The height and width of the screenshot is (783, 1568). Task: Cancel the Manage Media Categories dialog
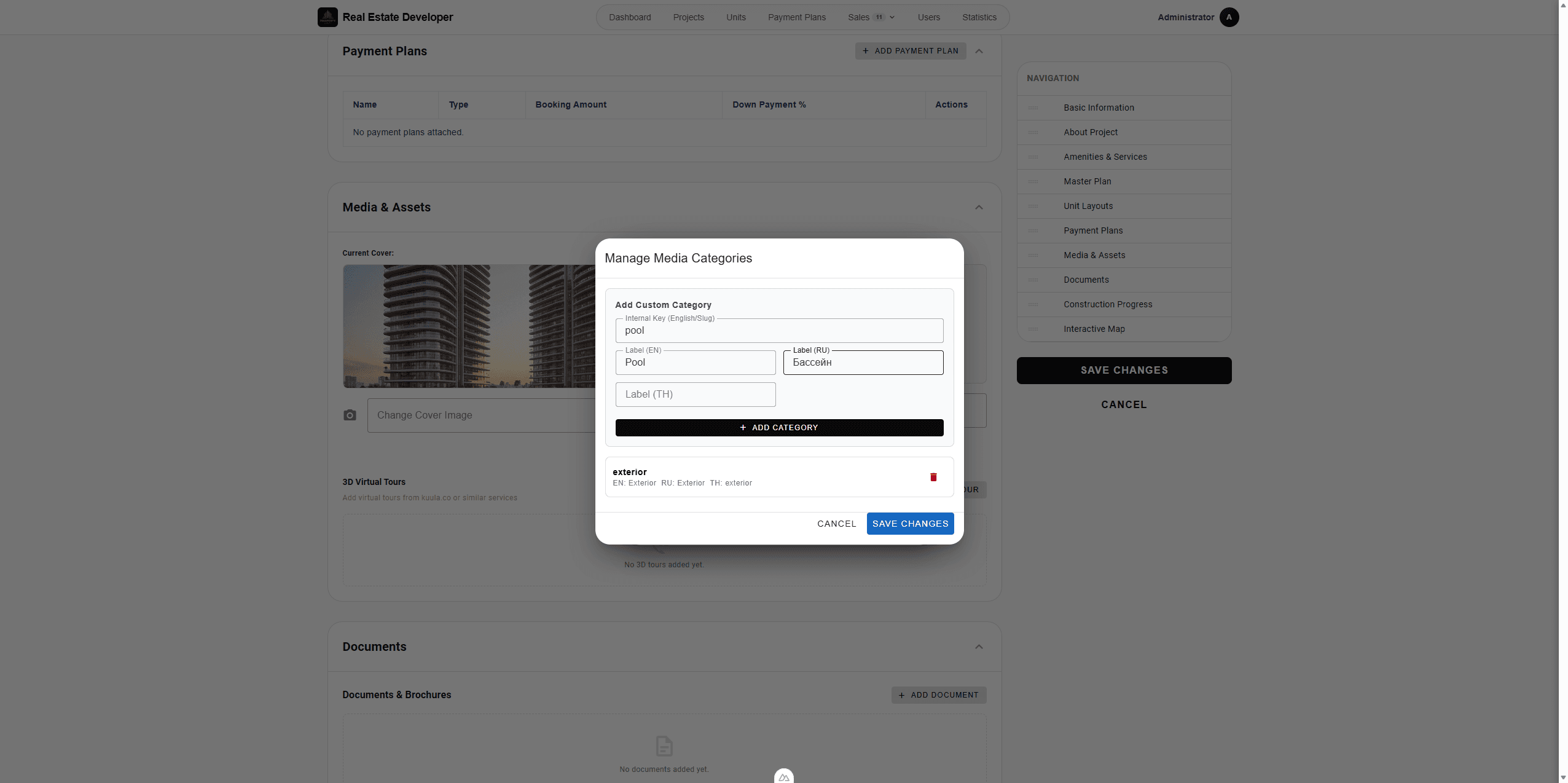(x=836, y=524)
